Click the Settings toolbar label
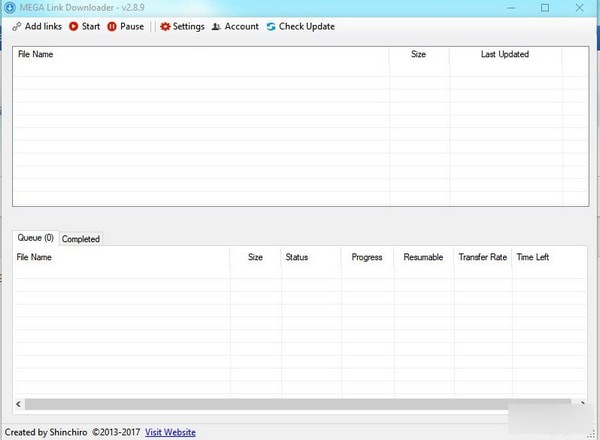This screenshot has height=440, width=600. 189,26
